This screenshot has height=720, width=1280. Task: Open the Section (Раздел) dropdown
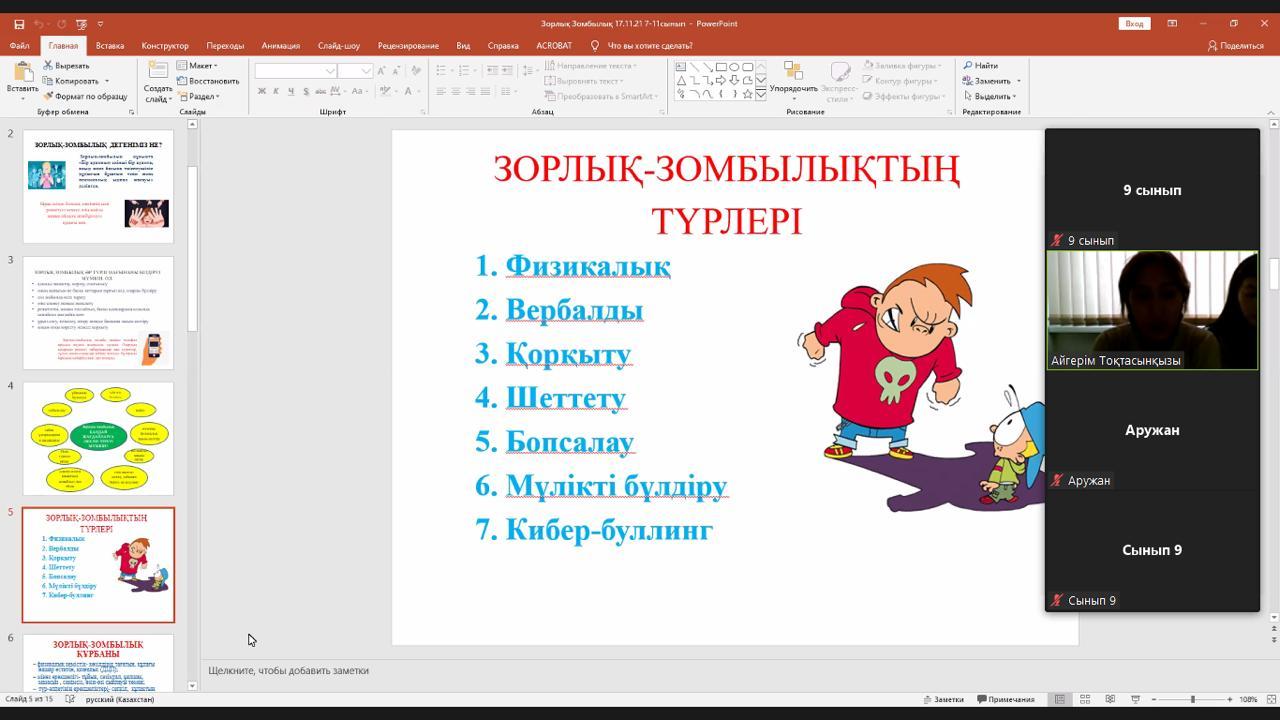pos(201,97)
